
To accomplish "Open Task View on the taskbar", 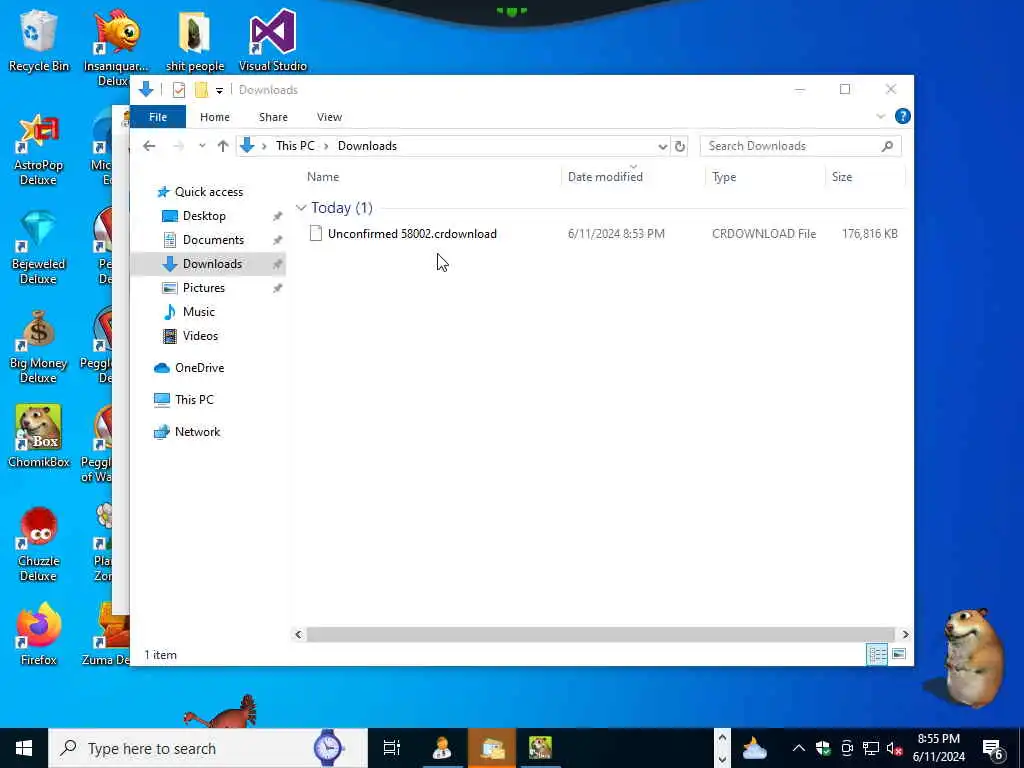I will coord(392,748).
